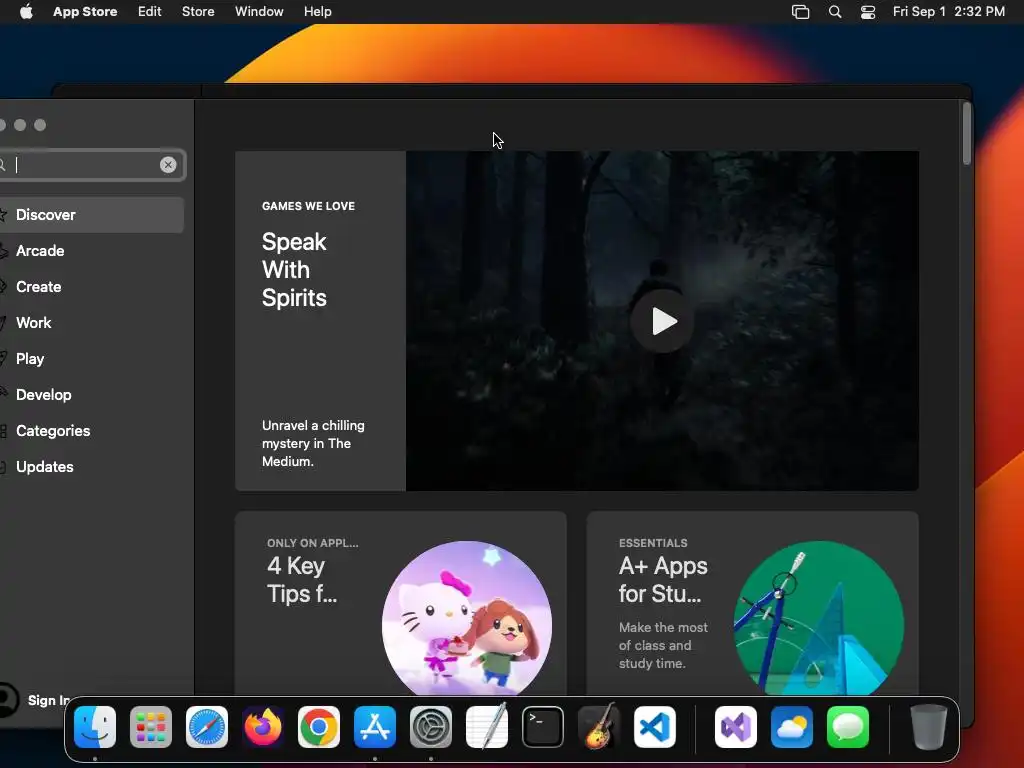Open Messages from the Dock

point(848,727)
